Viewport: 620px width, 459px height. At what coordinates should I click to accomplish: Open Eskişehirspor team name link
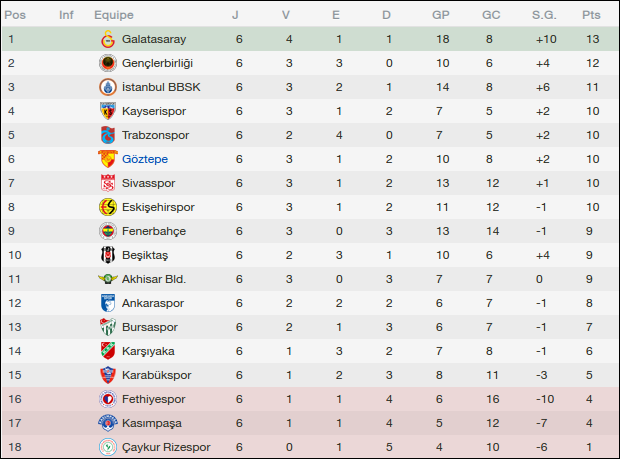(158, 207)
